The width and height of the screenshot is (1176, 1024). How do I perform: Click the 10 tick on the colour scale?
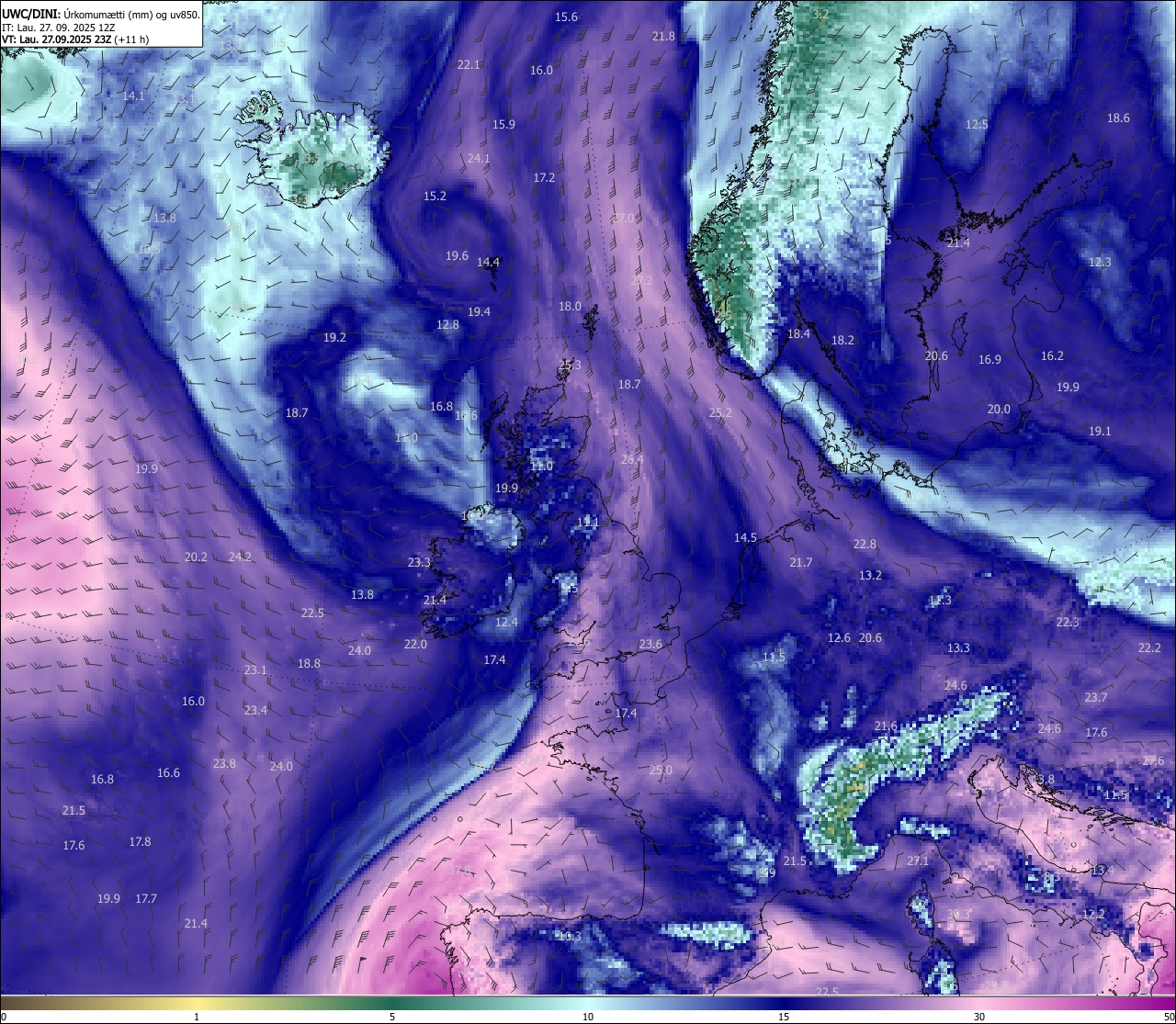588,1017
